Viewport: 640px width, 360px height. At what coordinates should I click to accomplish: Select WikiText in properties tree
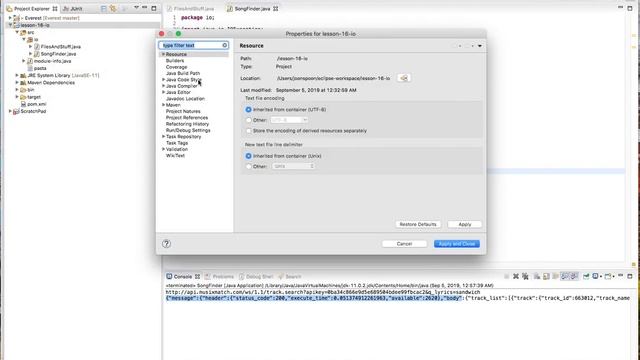point(175,156)
